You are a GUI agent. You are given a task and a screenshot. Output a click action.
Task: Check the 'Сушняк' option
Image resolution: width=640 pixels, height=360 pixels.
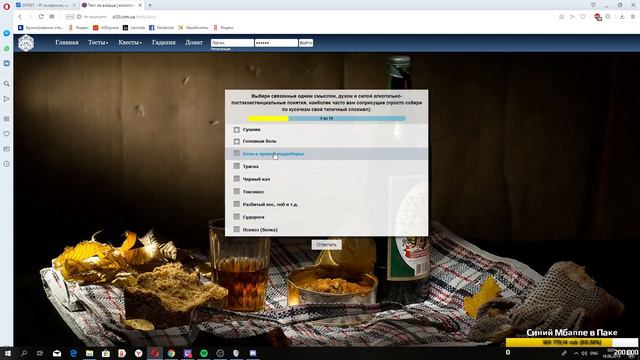coord(237,130)
